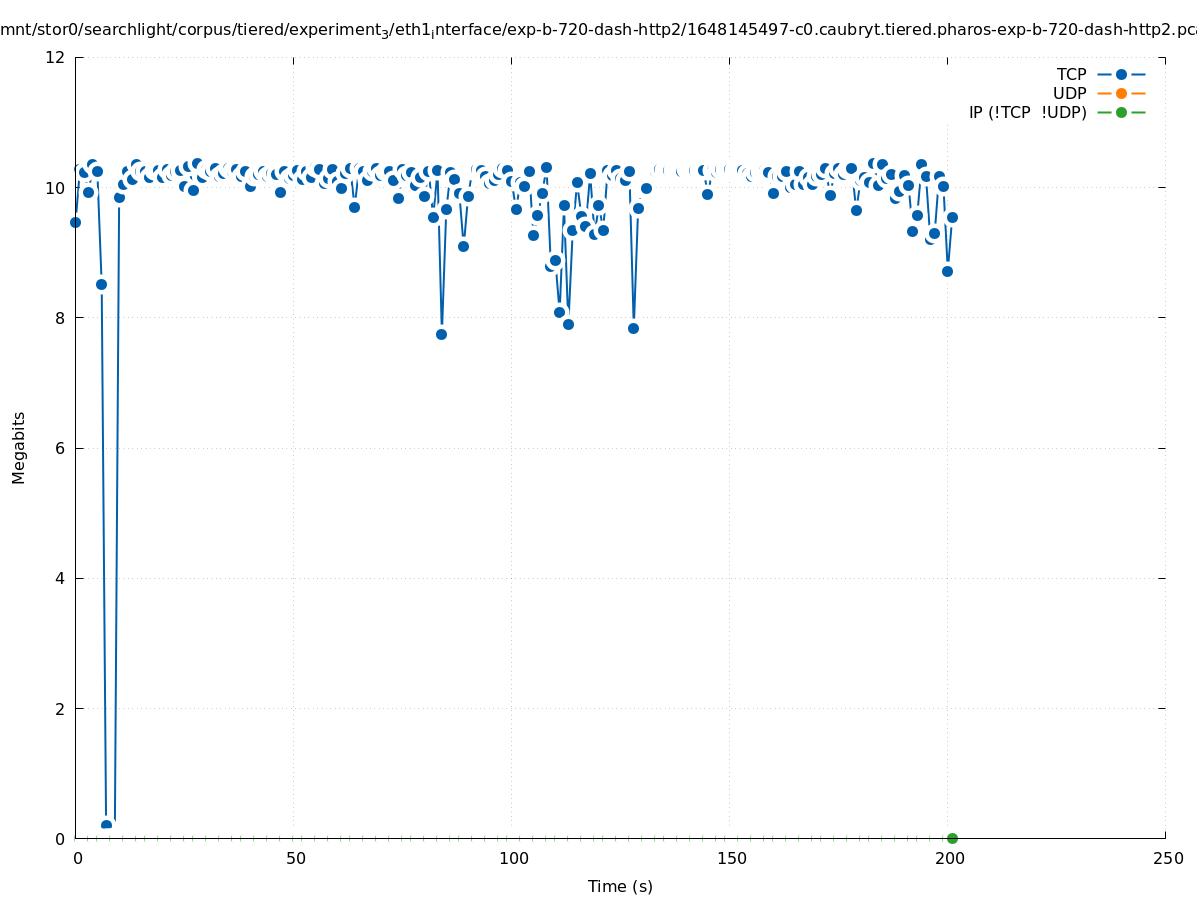Click the green IP legend marker
This screenshot has width=1197, height=900.
click(x=1121, y=112)
